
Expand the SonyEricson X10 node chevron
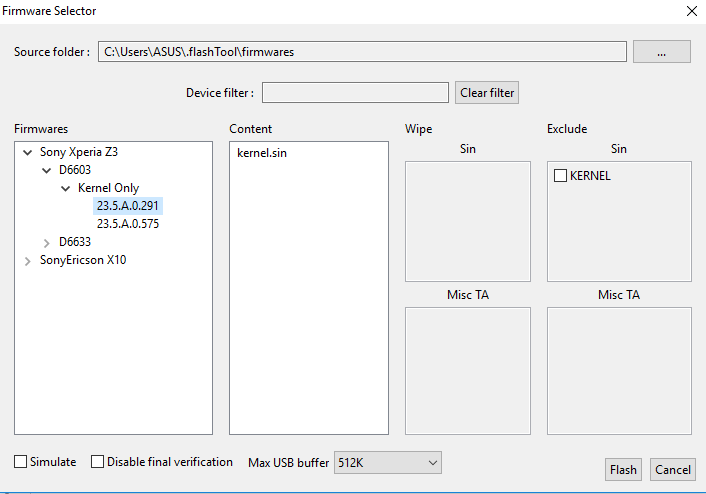[27, 261]
